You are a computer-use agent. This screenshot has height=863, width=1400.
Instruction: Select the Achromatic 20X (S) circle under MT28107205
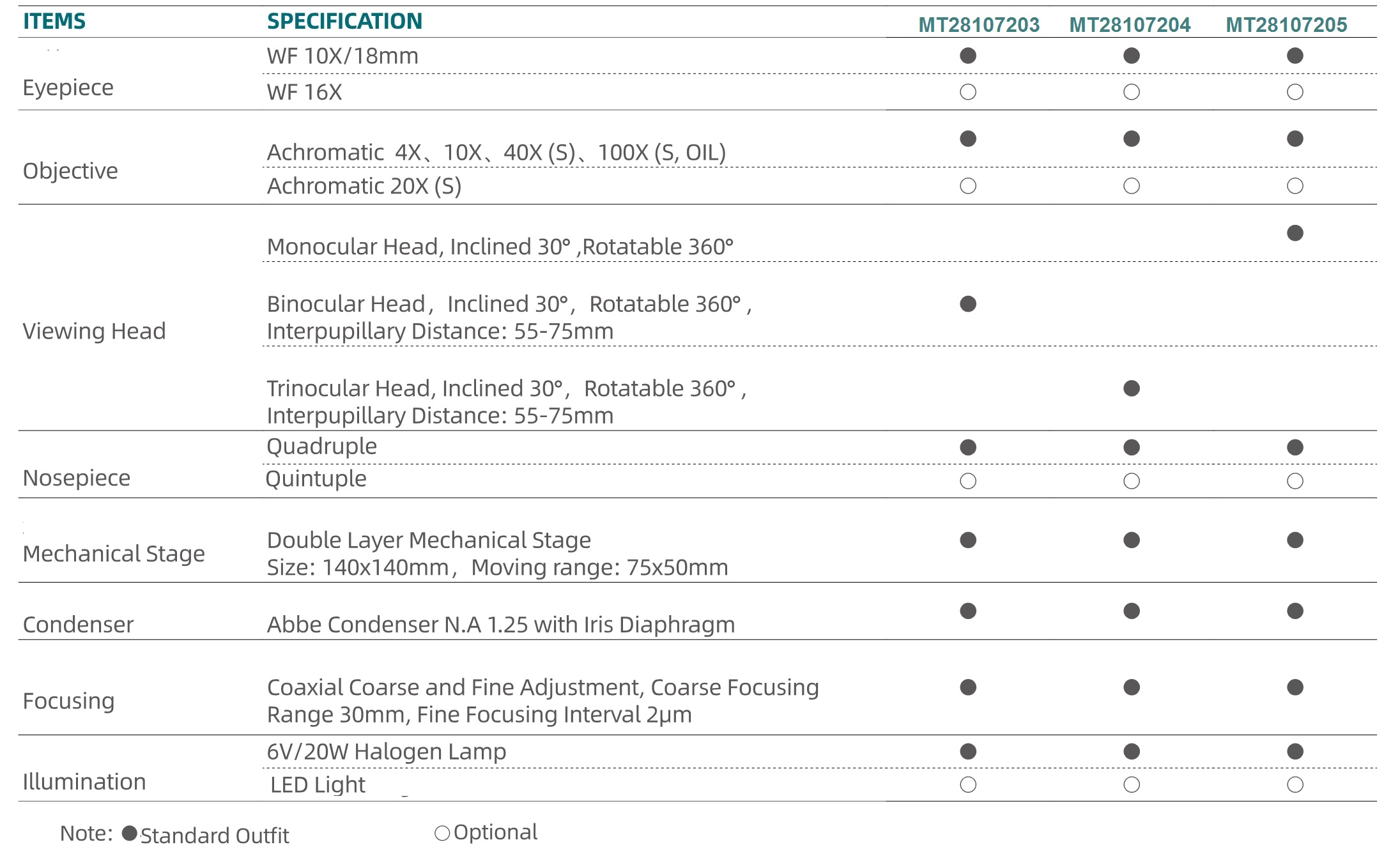tap(1295, 186)
